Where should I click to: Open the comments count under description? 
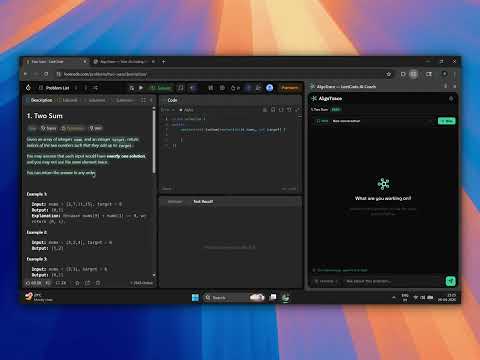click(x=60, y=283)
